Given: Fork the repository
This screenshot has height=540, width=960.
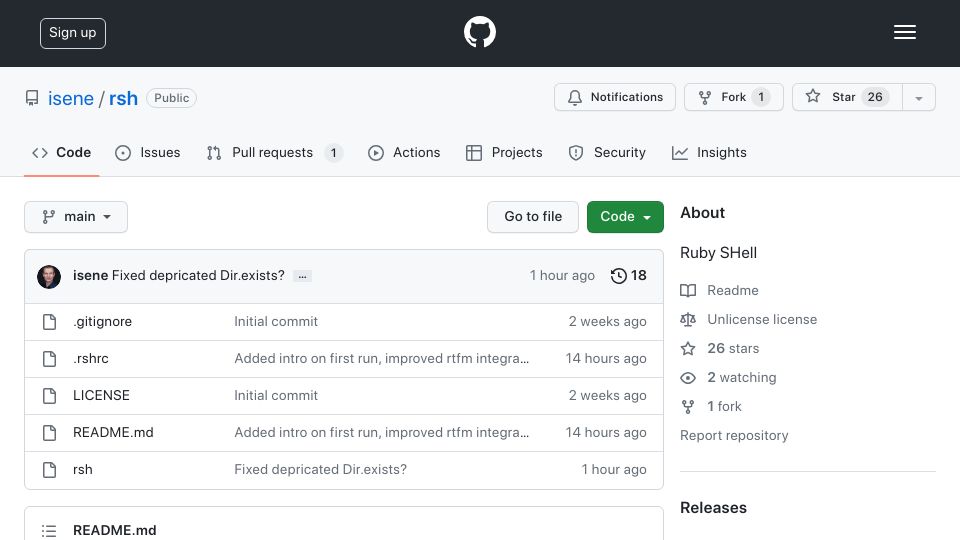Looking at the screenshot, I should (733, 97).
